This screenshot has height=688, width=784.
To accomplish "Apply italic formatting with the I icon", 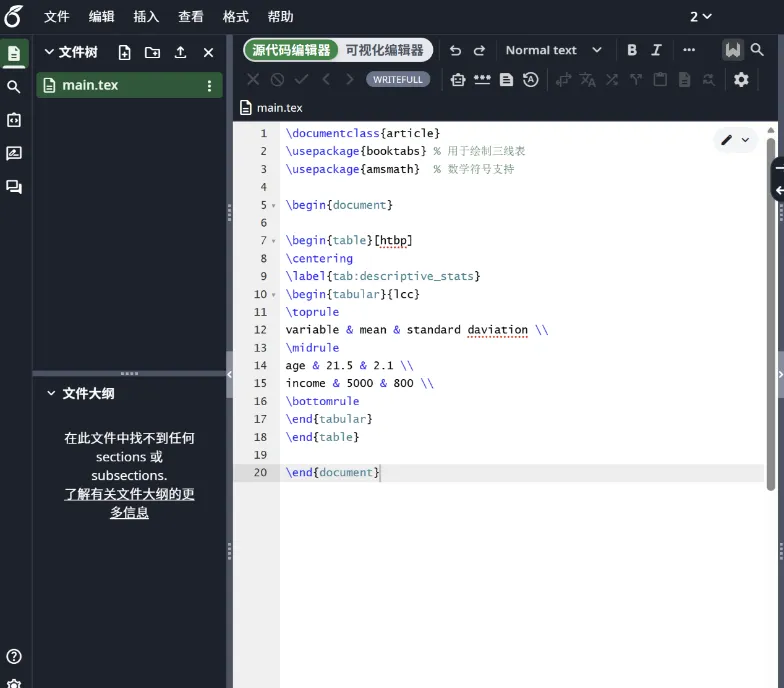I will click(x=656, y=50).
